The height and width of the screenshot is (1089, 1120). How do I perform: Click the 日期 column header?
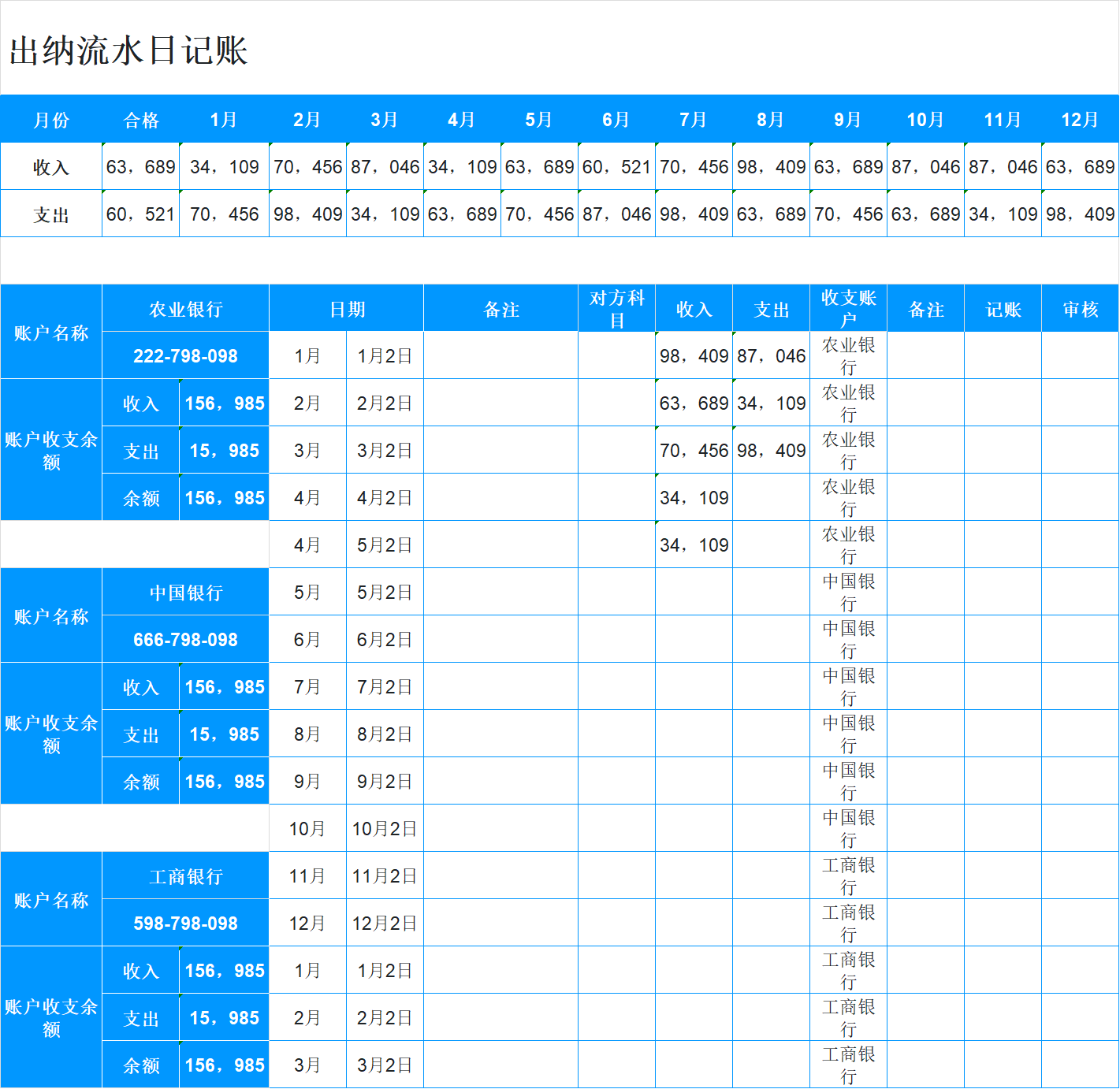click(345, 308)
